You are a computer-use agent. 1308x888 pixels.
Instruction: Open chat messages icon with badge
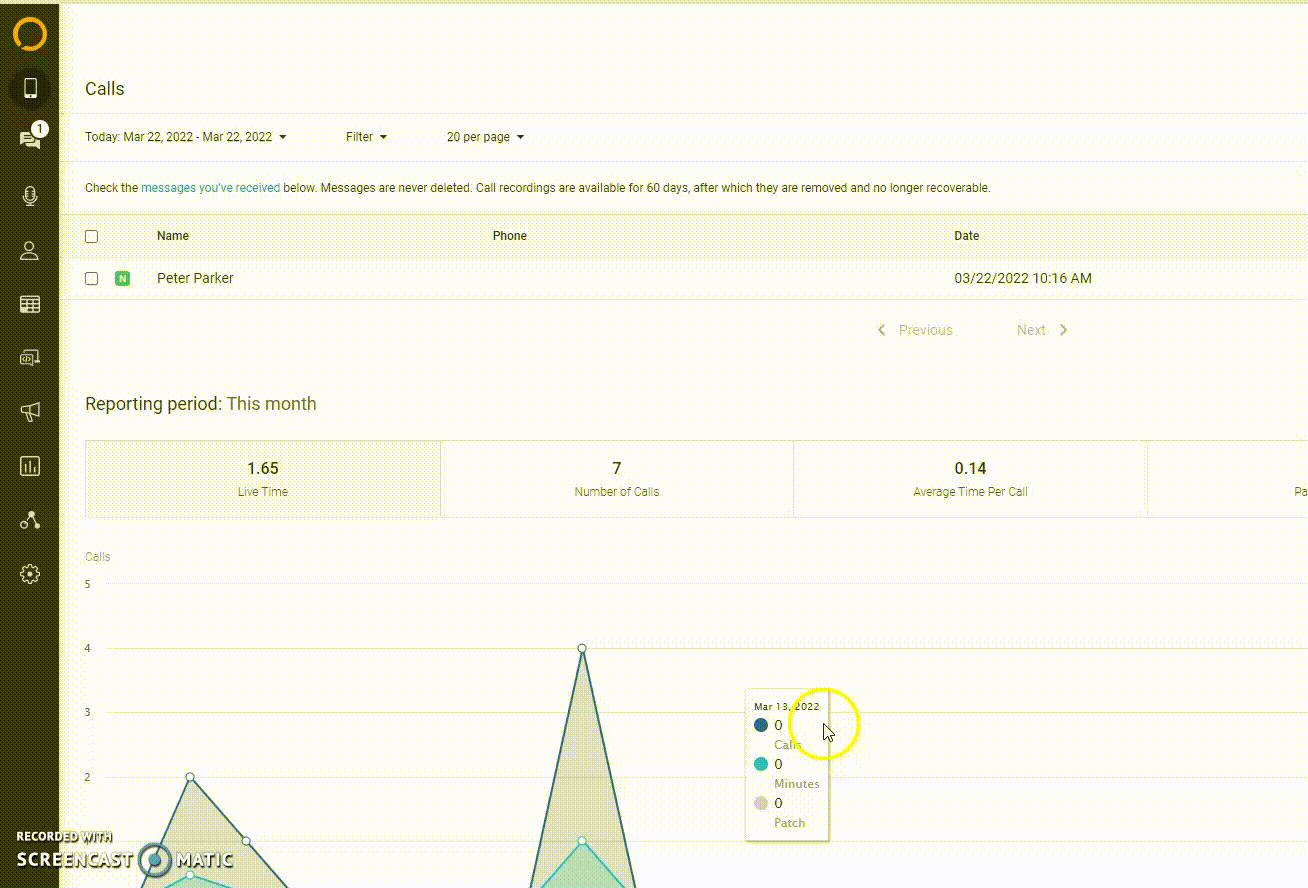pos(30,140)
